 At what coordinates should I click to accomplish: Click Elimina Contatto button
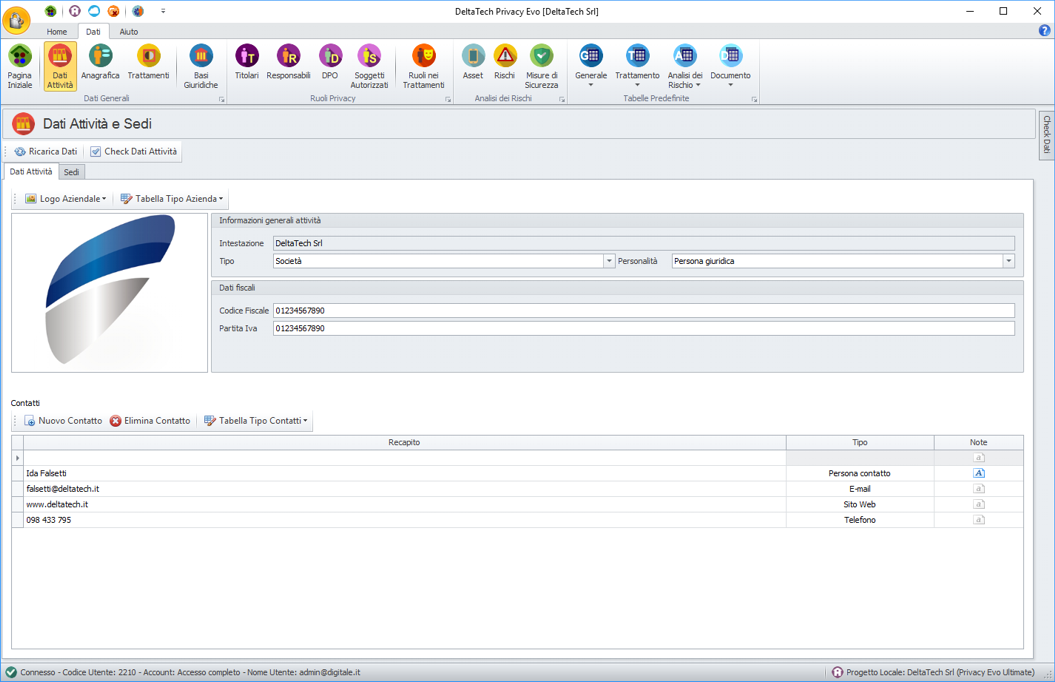pyautogui.click(x=150, y=420)
